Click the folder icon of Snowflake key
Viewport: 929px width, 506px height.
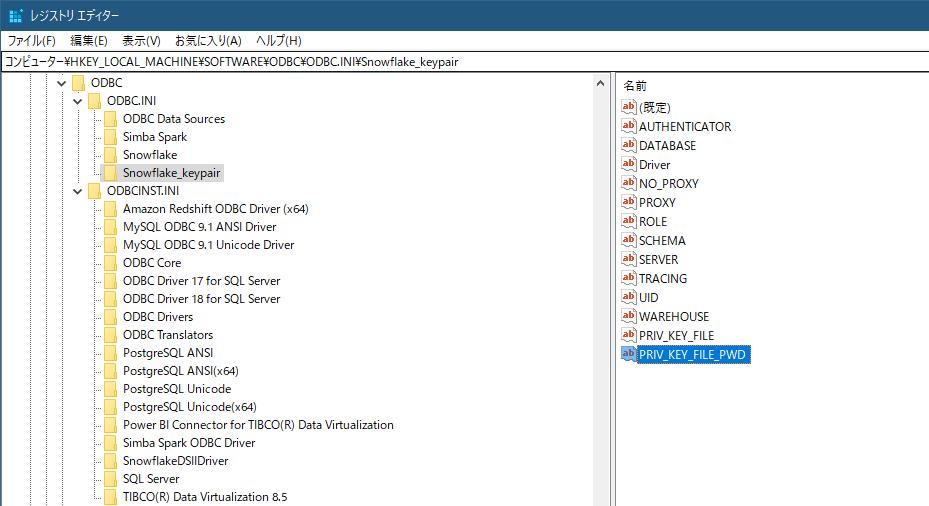(x=110, y=155)
